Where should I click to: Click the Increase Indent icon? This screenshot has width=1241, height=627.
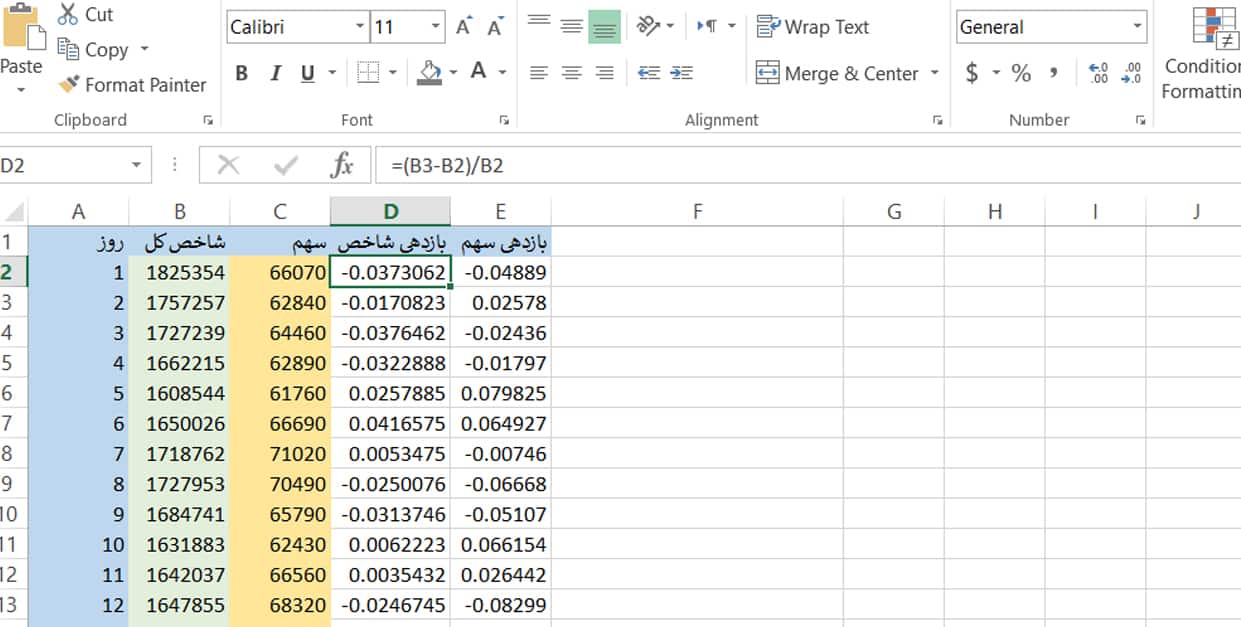pos(682,73)
